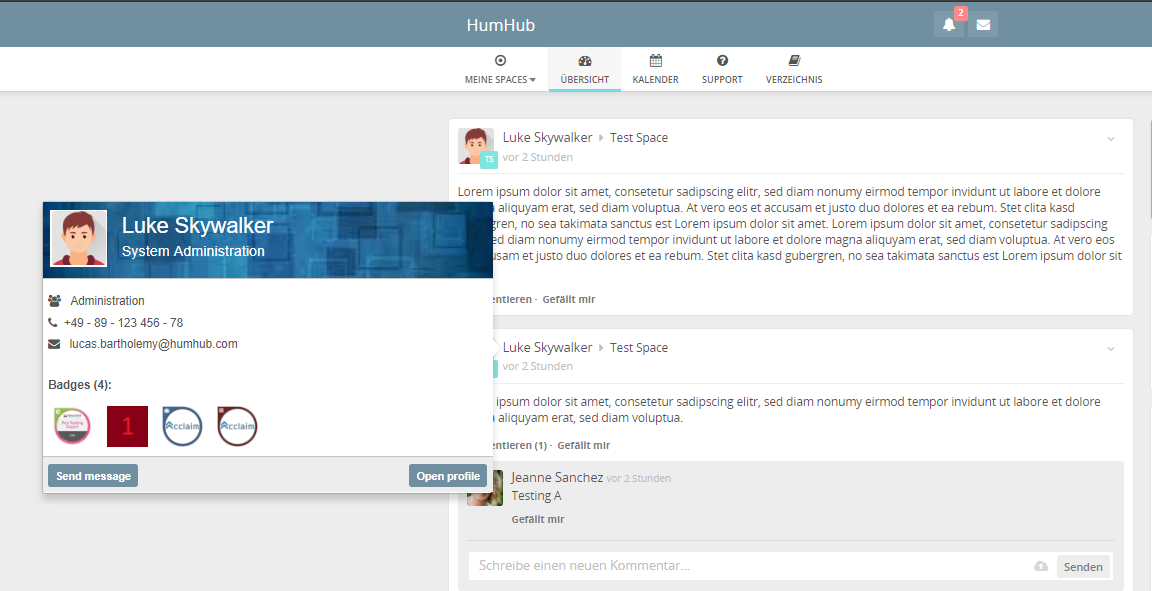Click the red-ringed Acclaim badge

tap(237, 427)
